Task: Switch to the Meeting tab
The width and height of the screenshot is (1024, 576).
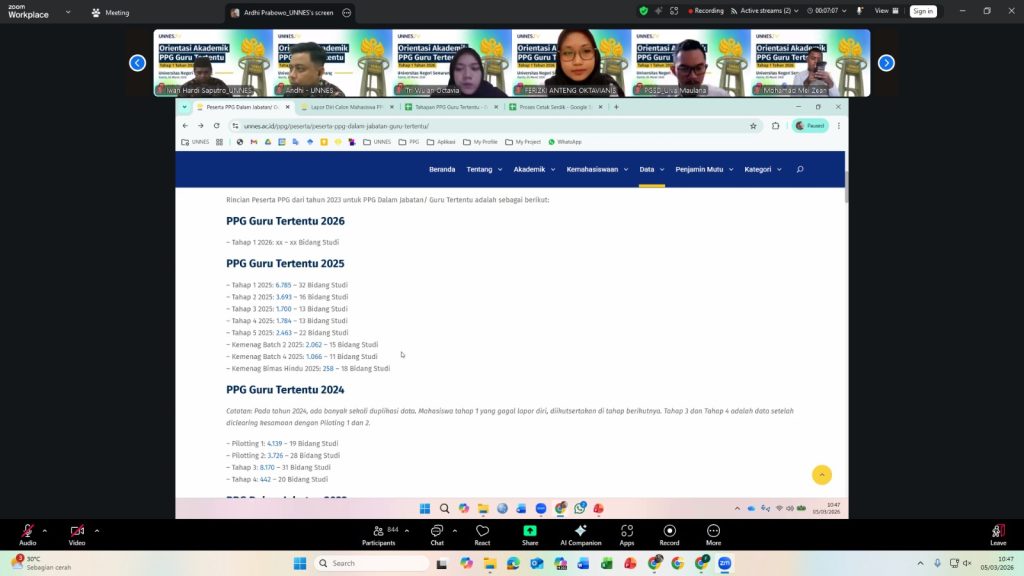Action: pyautogui.click(x=110, y=13)
